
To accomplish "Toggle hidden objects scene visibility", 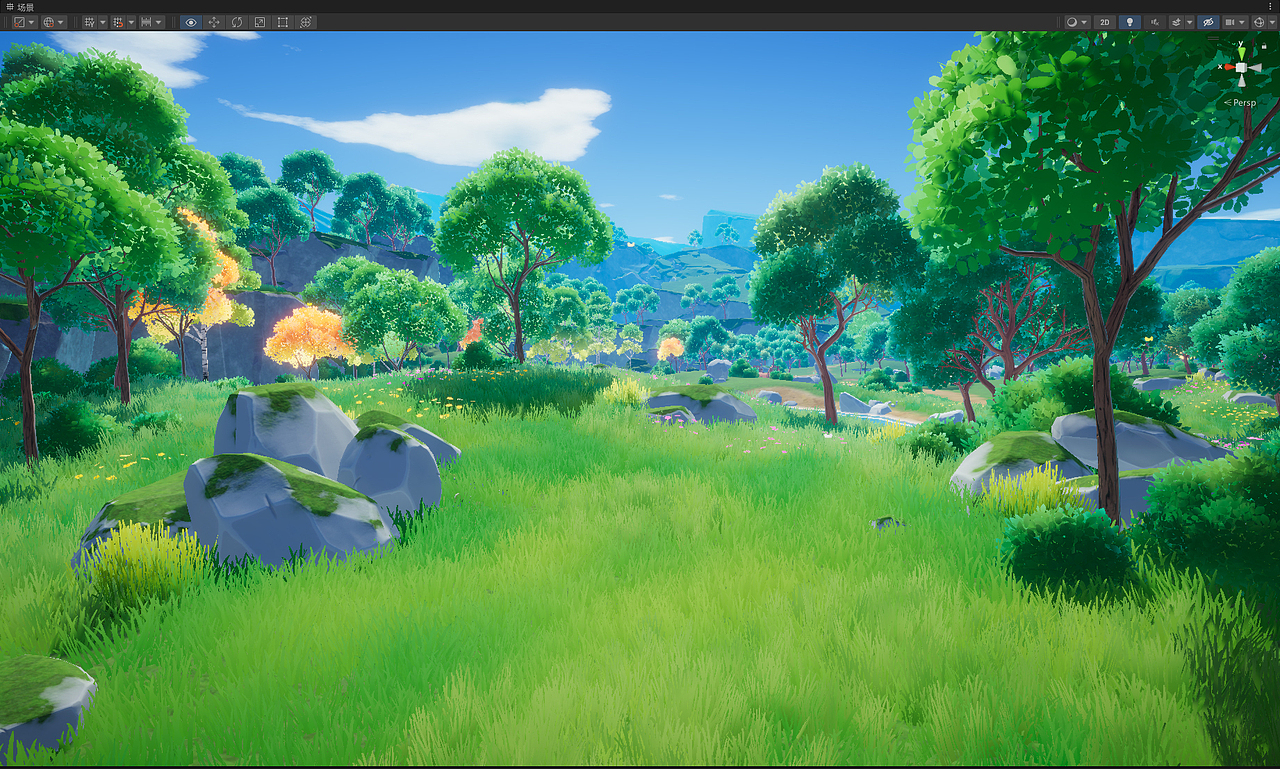I will (x=1208, y=22).
